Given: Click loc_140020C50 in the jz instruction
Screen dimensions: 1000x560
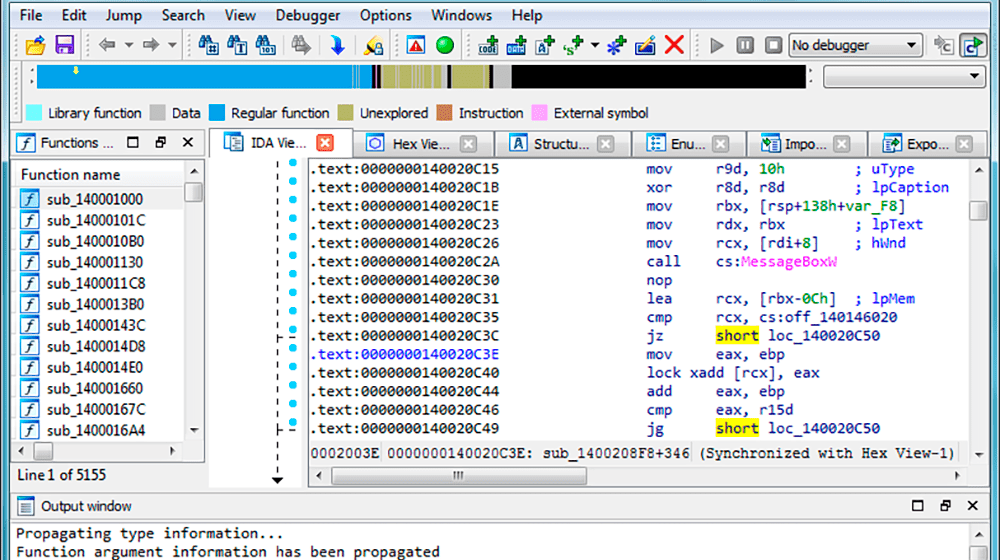Looking at the screenshot, I should coord(824,336).
